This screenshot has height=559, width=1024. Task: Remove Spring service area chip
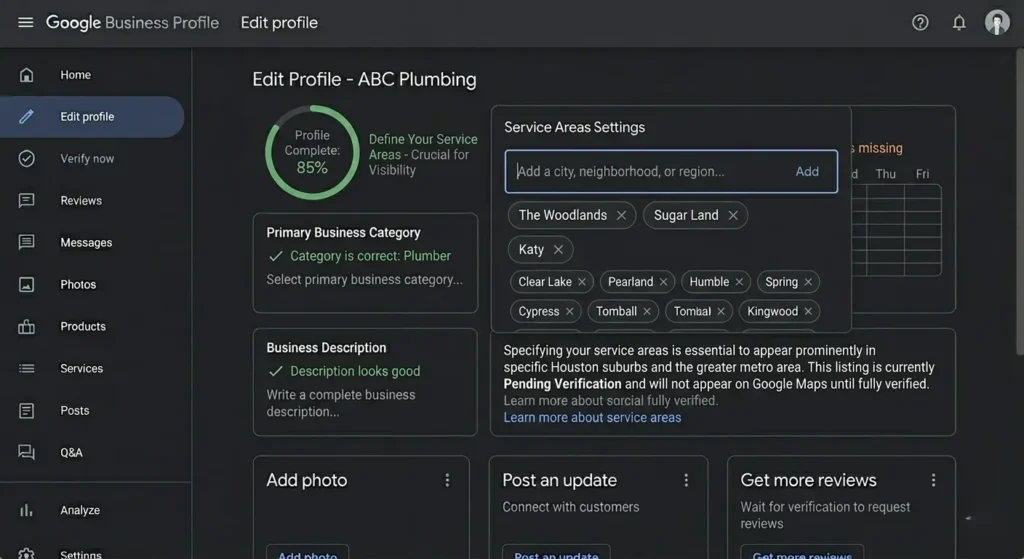tap(808, 282)
